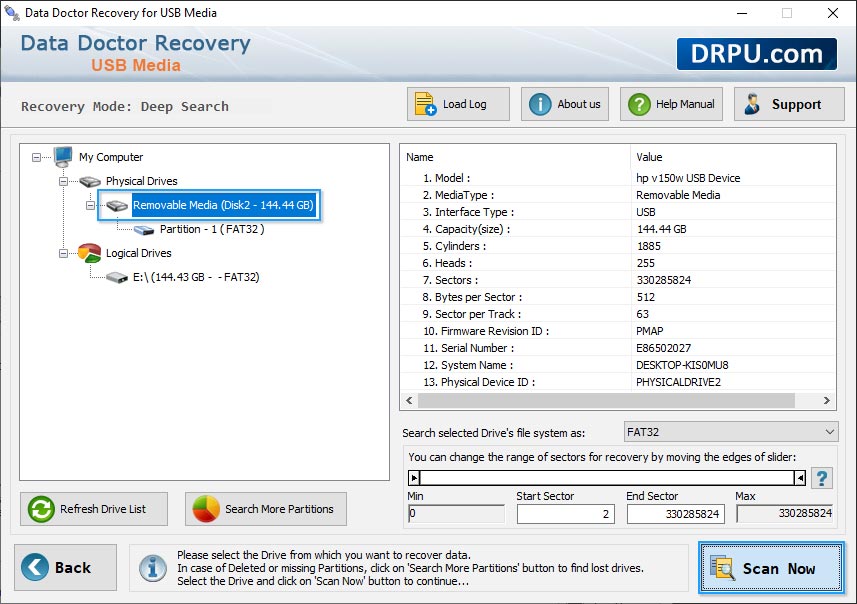Click the value DESKTOP-KIS0MU8

(682, 365)
